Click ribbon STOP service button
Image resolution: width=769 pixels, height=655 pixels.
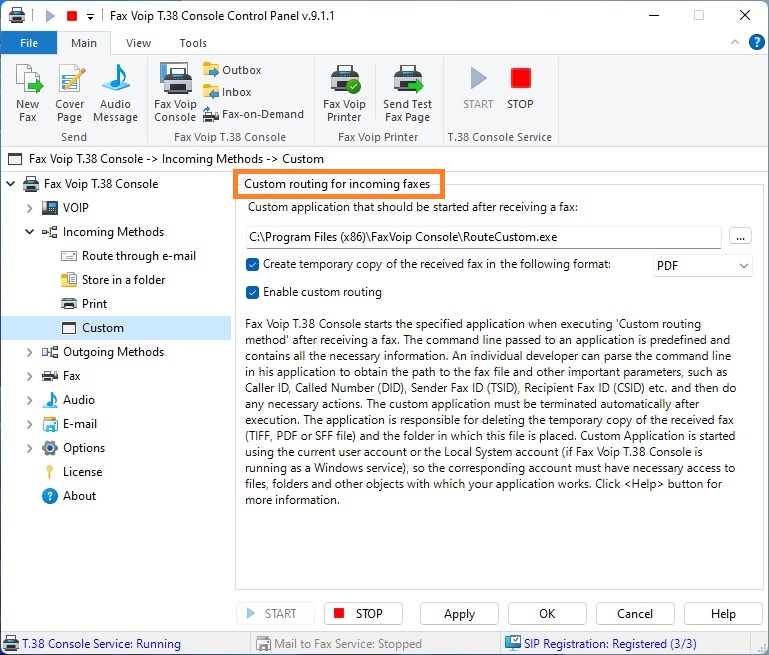tap(520, 88)
